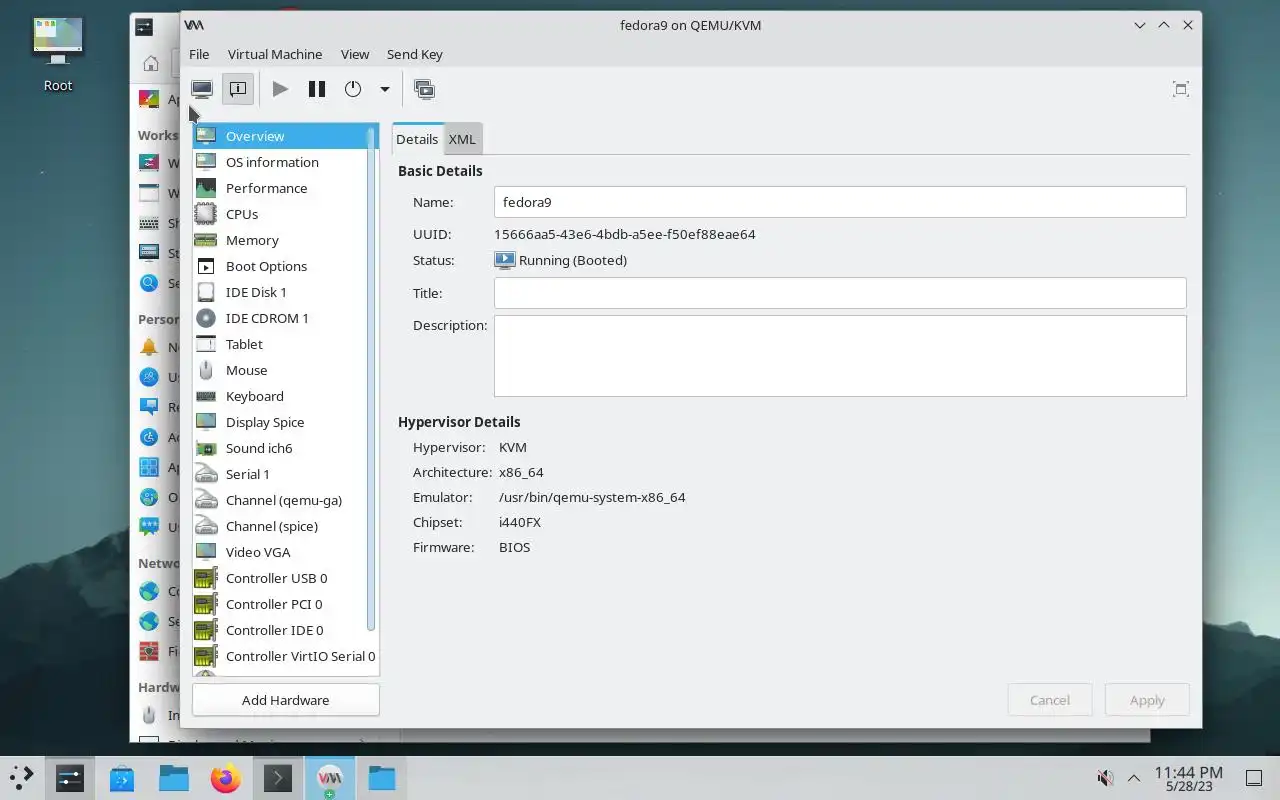
Task: Click the Run virtual machine play button
Action: pos(280,89)
